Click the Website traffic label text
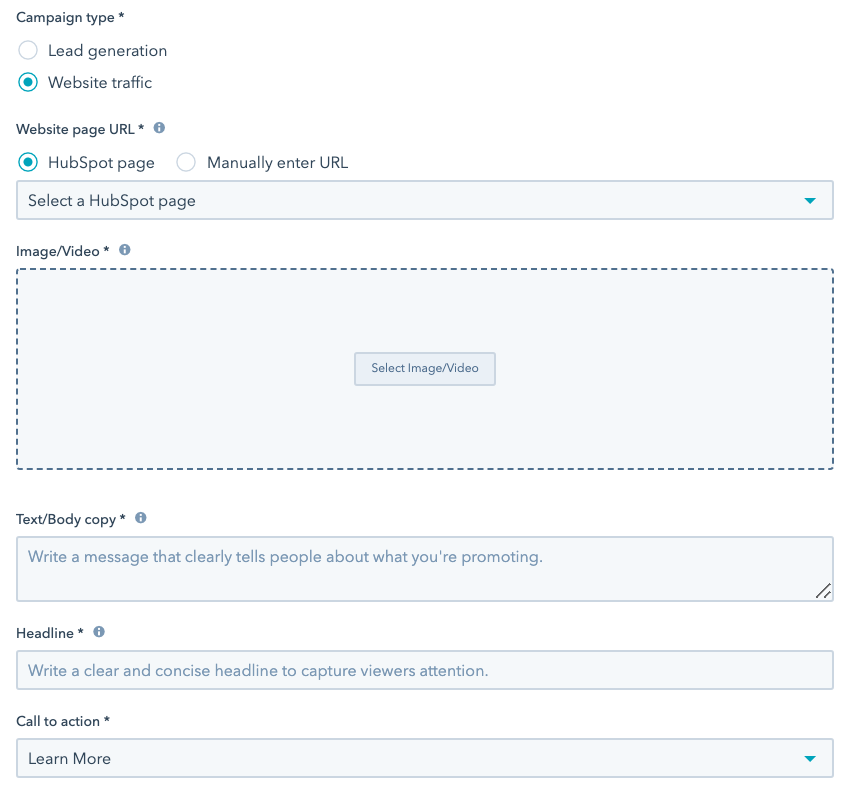 tap(100, 82)
